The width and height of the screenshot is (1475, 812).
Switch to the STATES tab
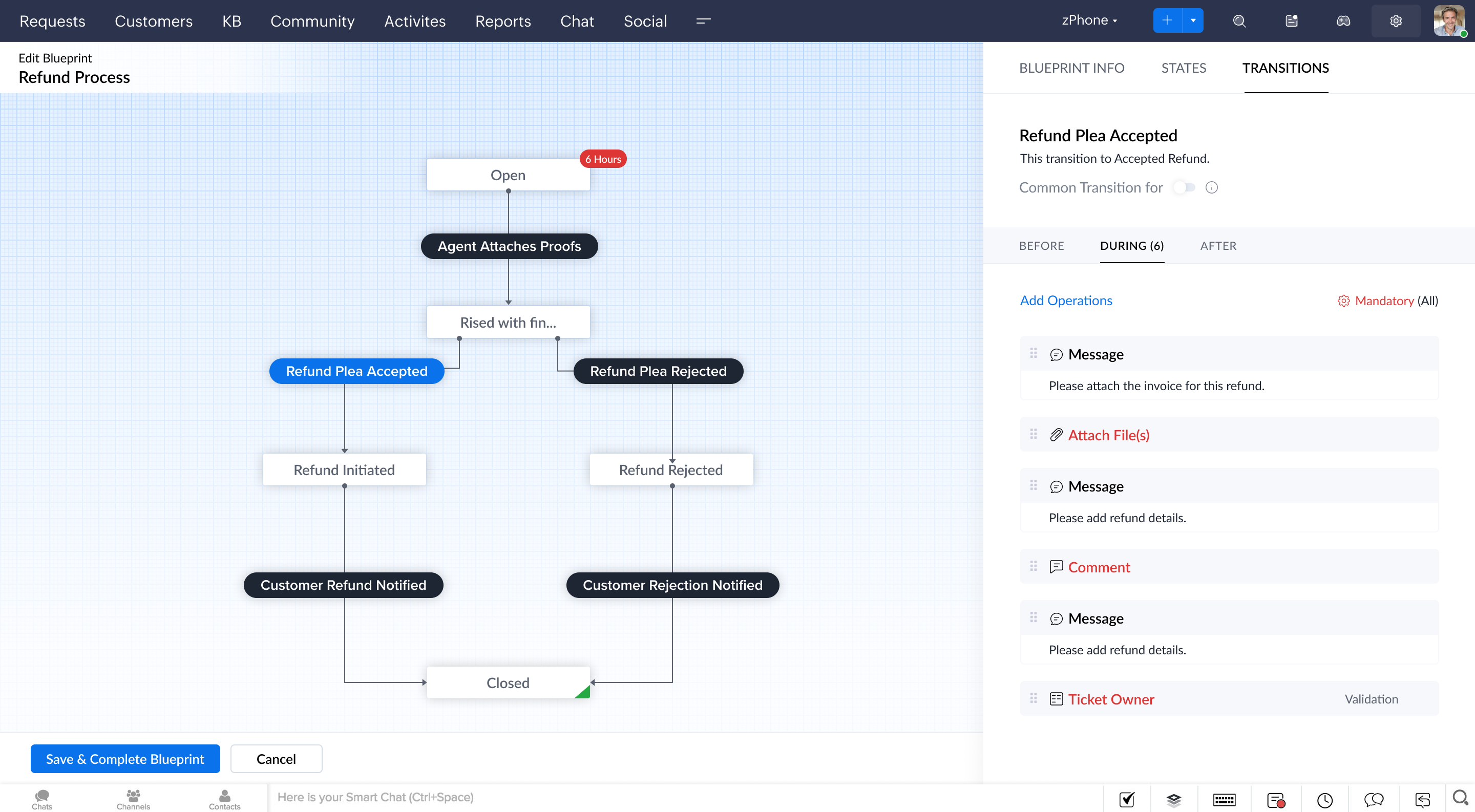pos(1183,68)
